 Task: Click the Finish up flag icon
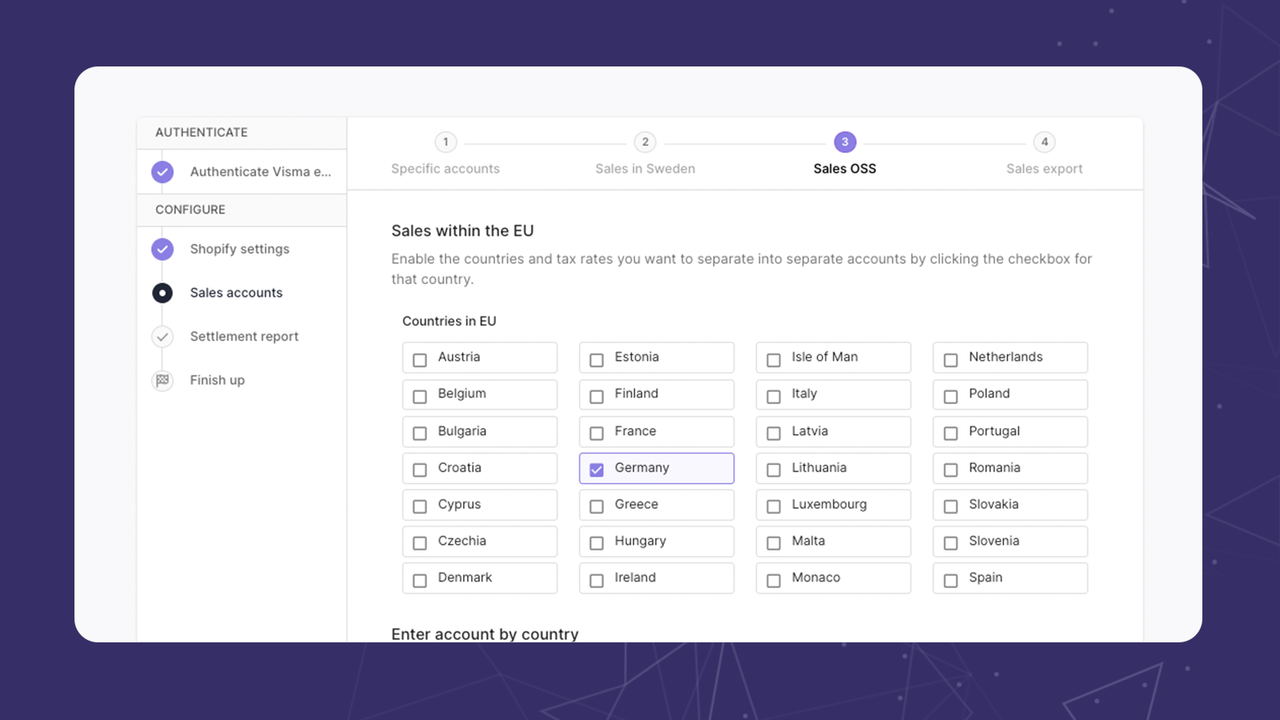pos(162,380)
